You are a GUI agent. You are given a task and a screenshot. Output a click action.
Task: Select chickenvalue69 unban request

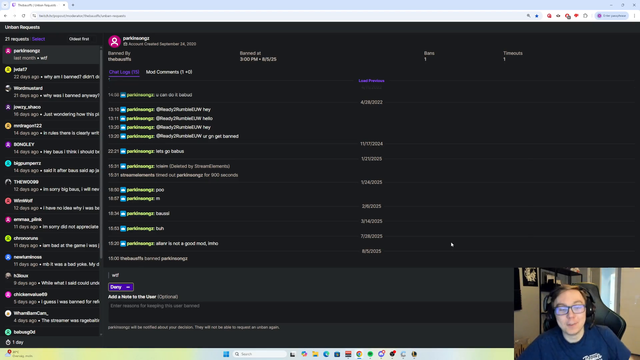click(x=51, y=298)
